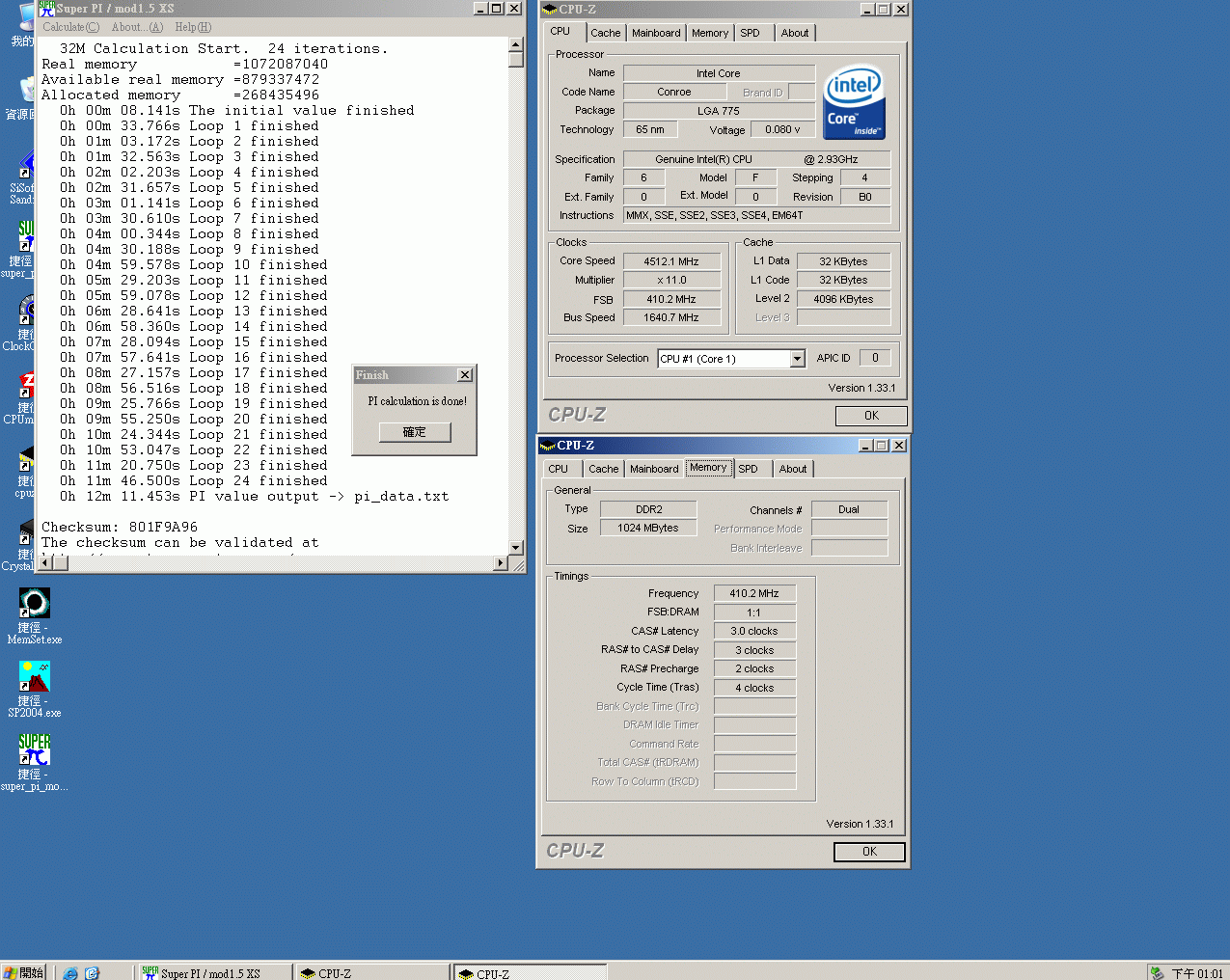Click OK in the CPU-Z Memory window
The height and width of the screenshot is (980, 1230).
pos(867,852)
